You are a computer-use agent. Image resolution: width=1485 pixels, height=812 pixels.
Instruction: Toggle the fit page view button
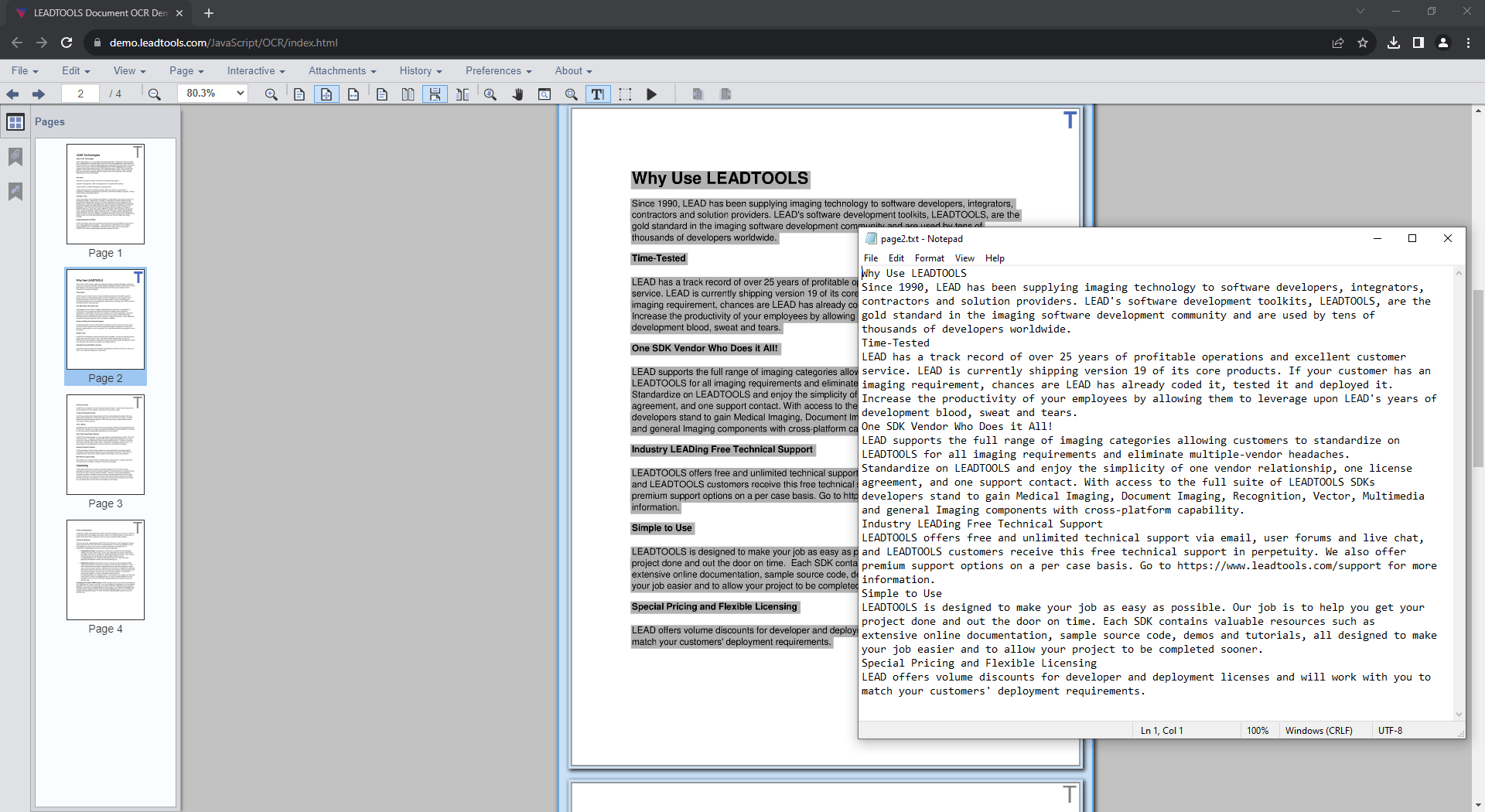pos(326,94)
